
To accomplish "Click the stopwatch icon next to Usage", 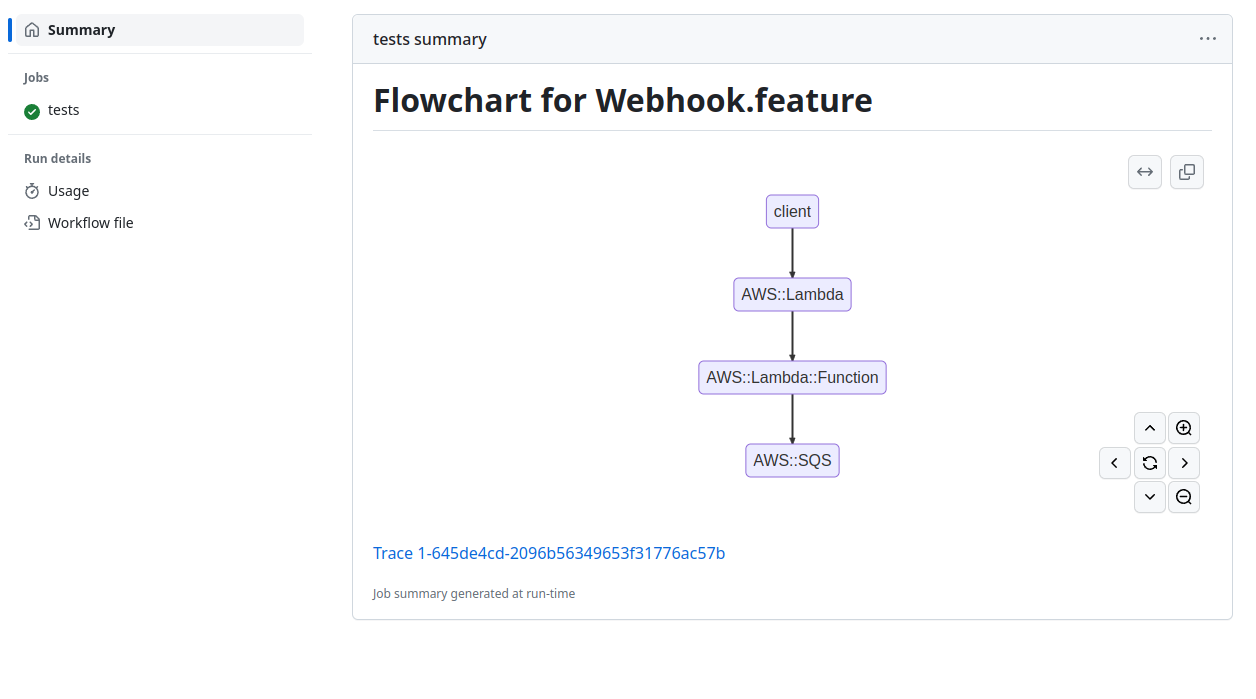I will point(32,191).
